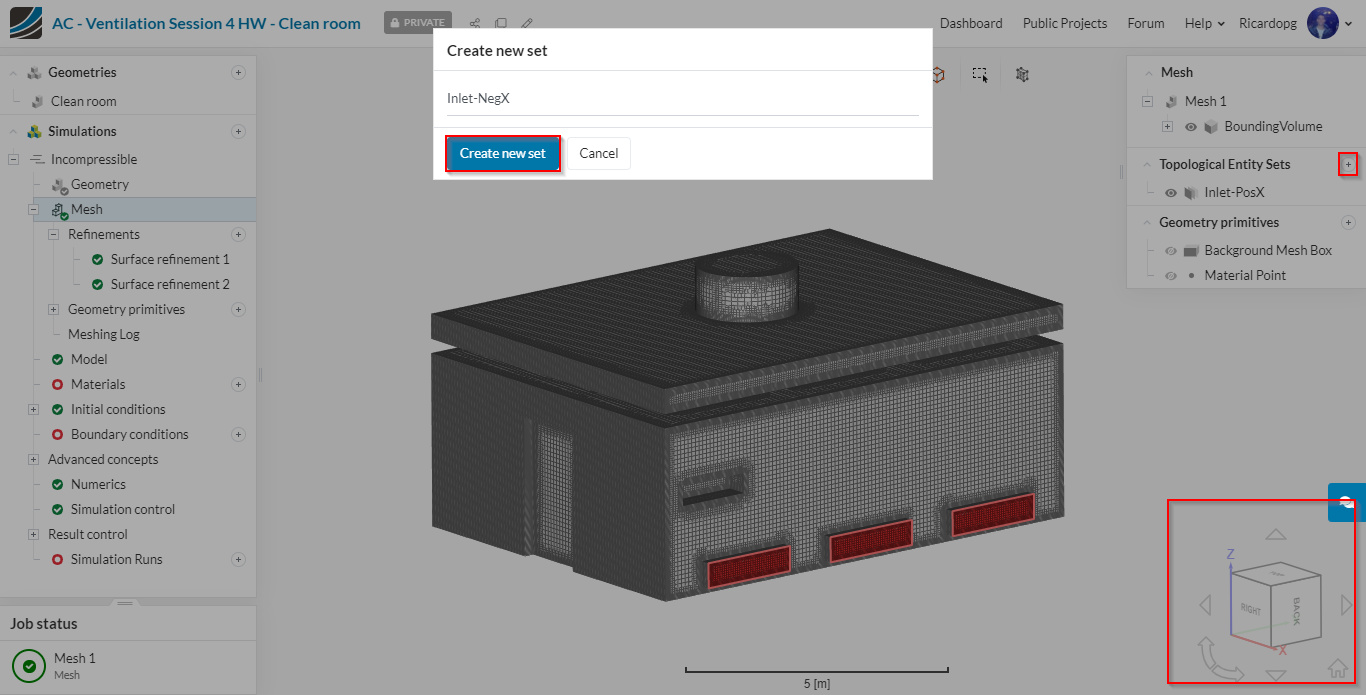Toggle visibility of Material Point
The image size is (1366, 695).
coord(1171,275)
